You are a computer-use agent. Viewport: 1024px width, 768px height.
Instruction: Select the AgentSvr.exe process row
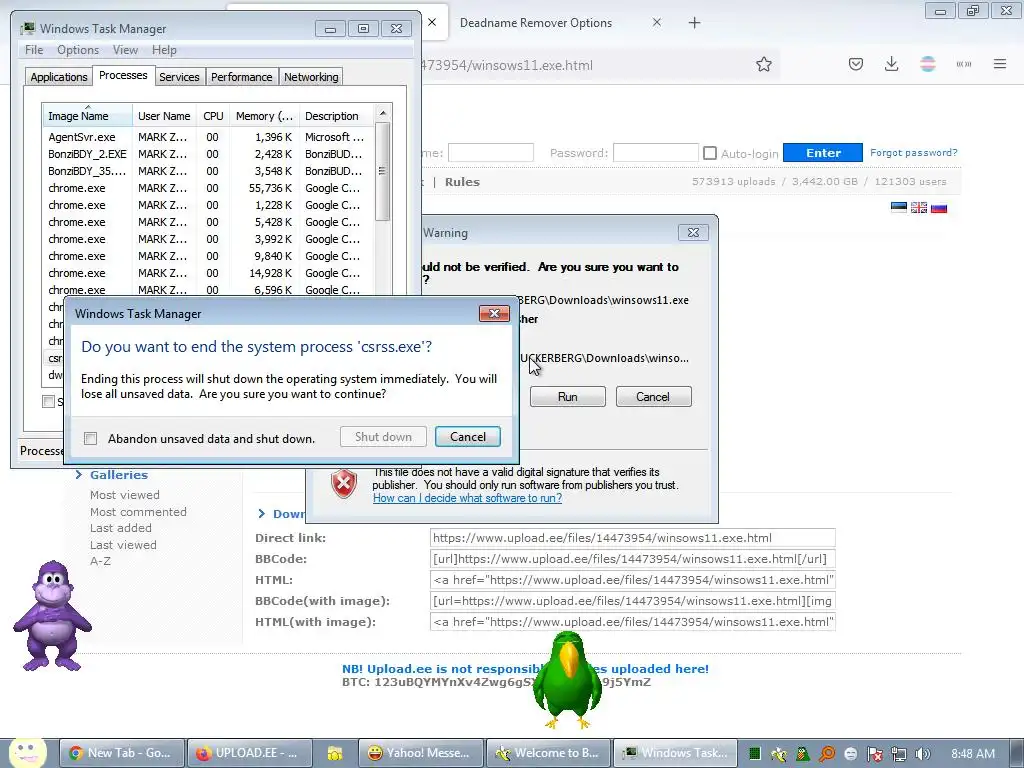[x=208, y=137]
